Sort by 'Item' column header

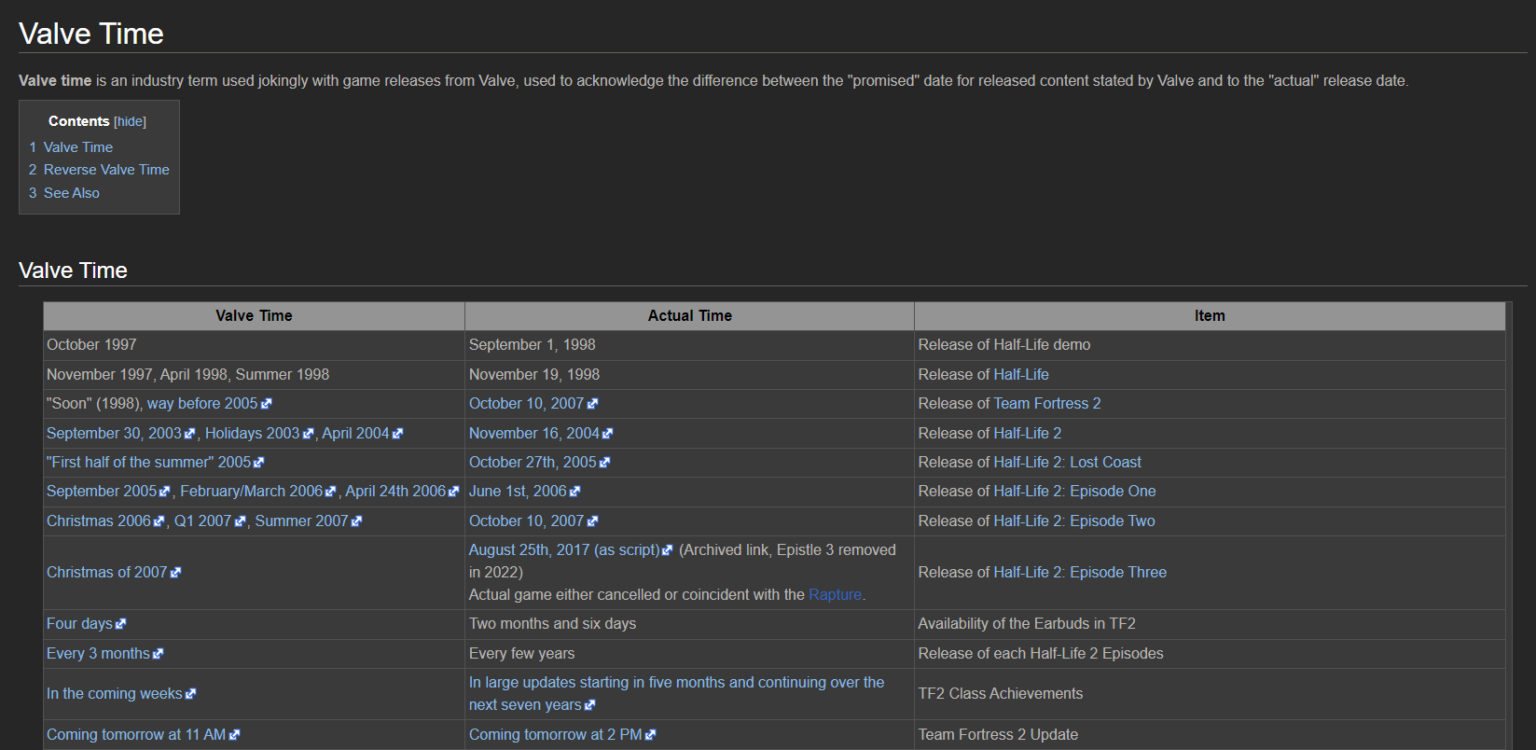tap(1209, 316)
